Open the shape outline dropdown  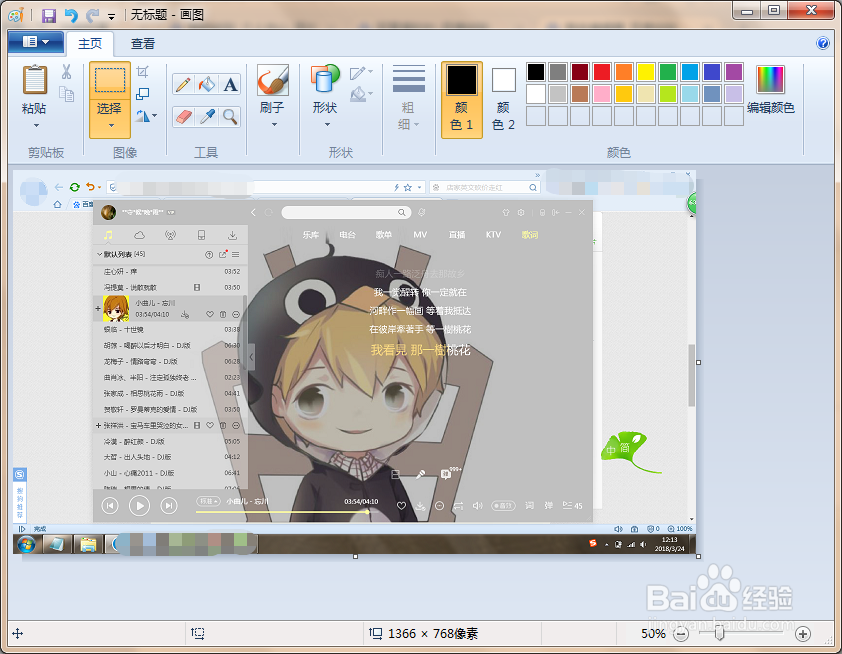point(361,73)
